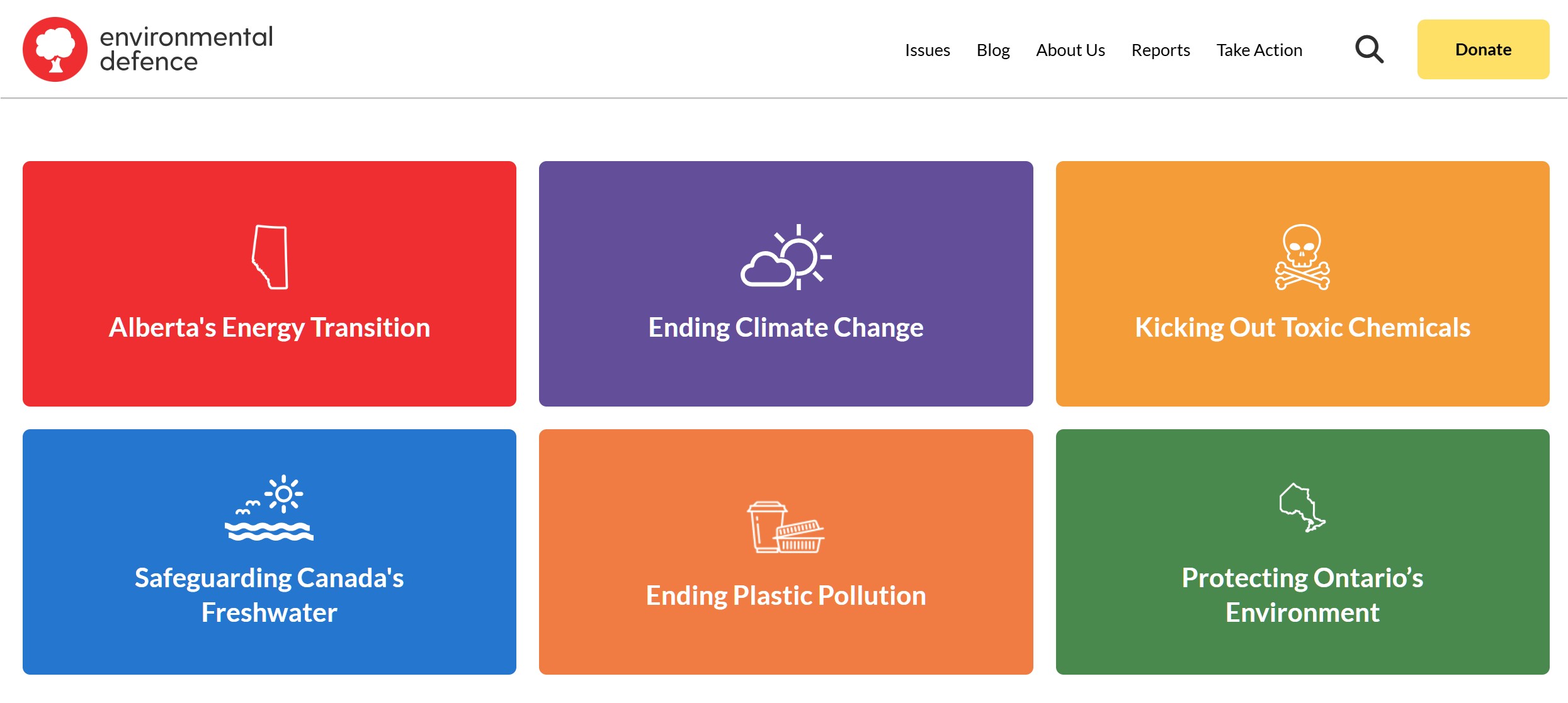Click the plastic cup and container icon

coord(786,527)
